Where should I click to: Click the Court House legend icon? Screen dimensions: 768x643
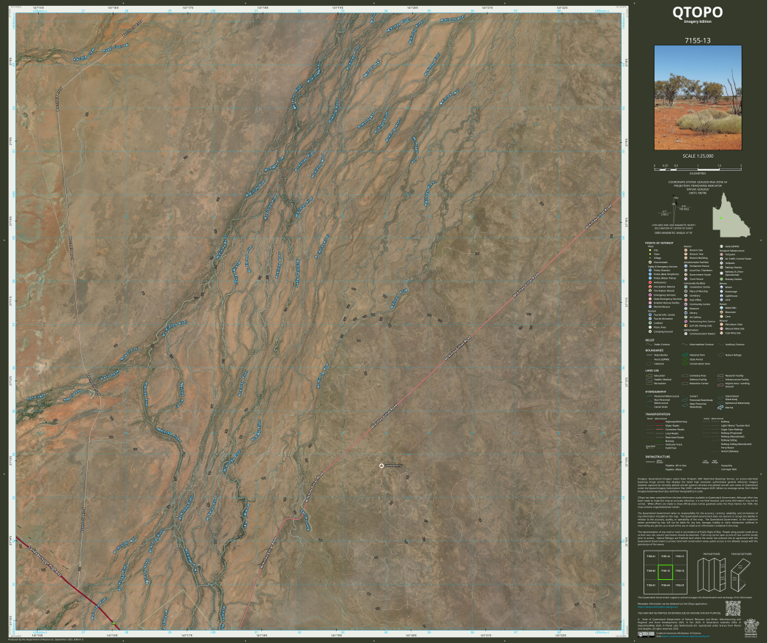coord(686,279)
